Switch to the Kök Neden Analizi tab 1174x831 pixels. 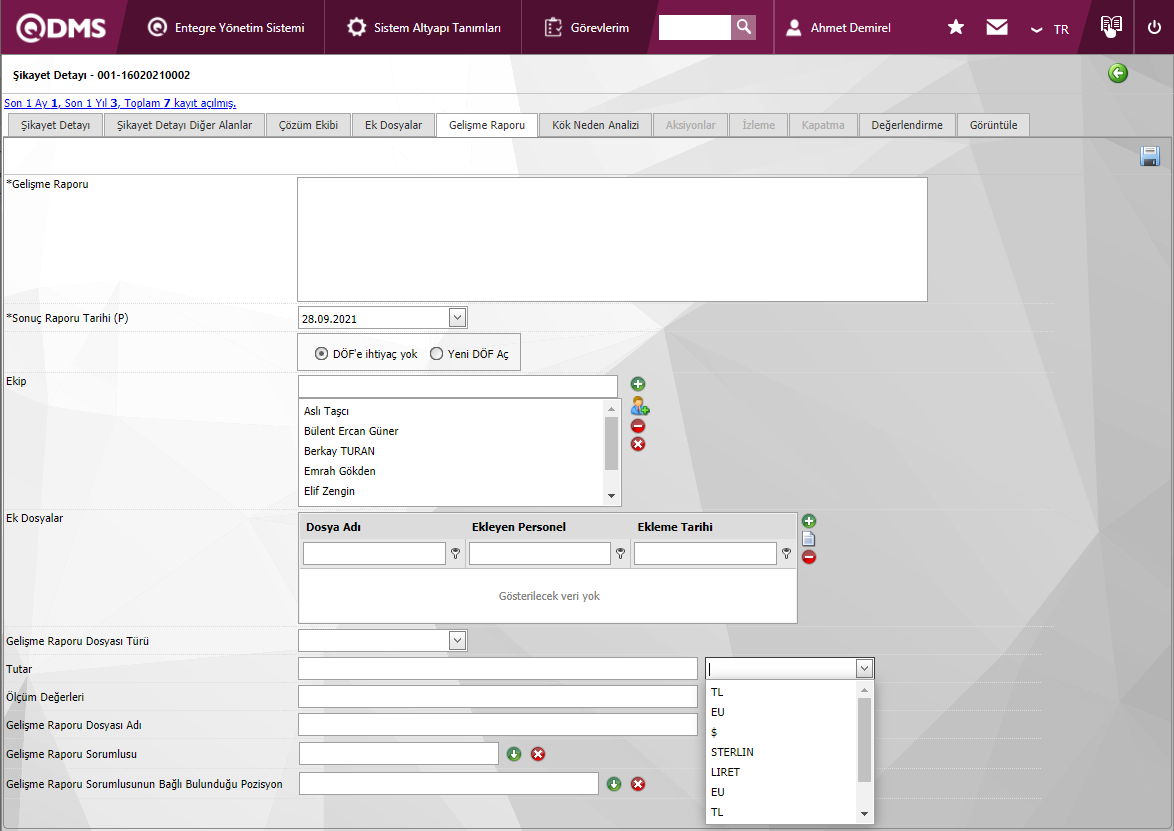click(595, 125)
